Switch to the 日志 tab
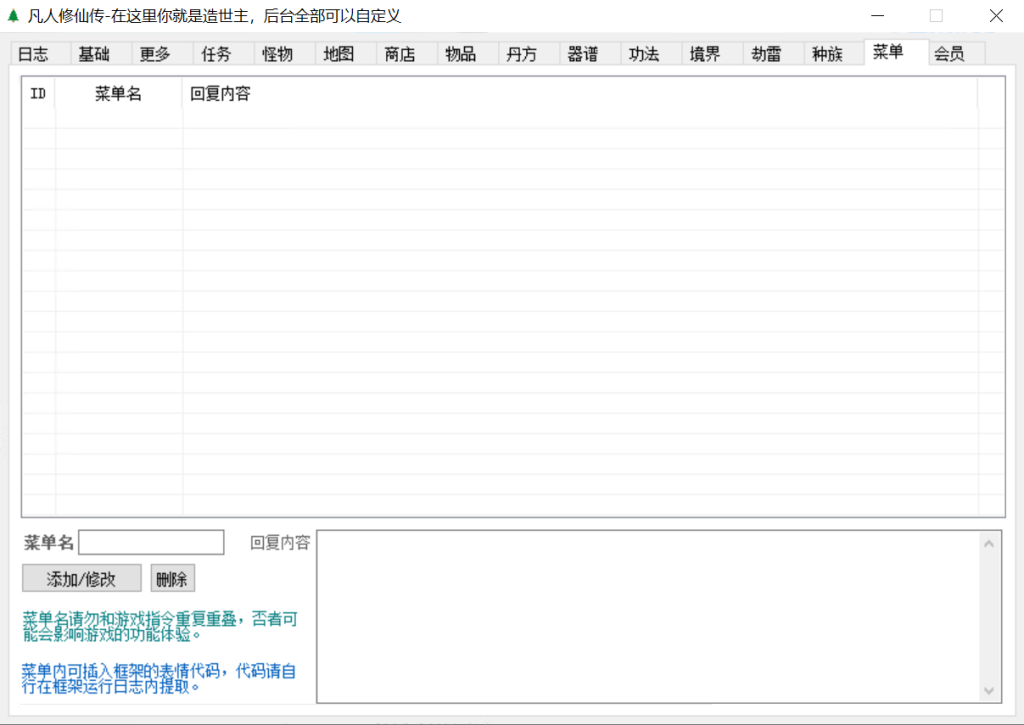 click(x=33, y=55)
